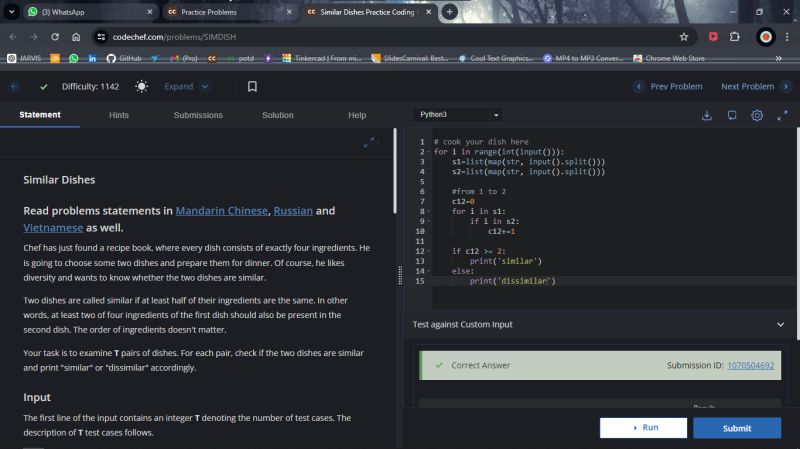Collapse code fold arrow at line 14
The height and width of the screenshot is (449, 800).
[x=429, y=271]
